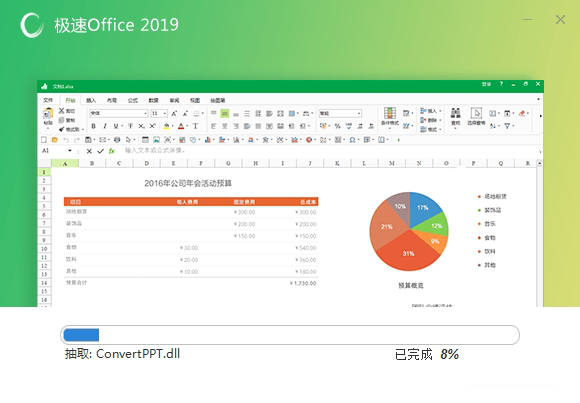The image size is (580, 403).
Task: Click the Sort A-Z icon
Action: (x=493, y=126)
